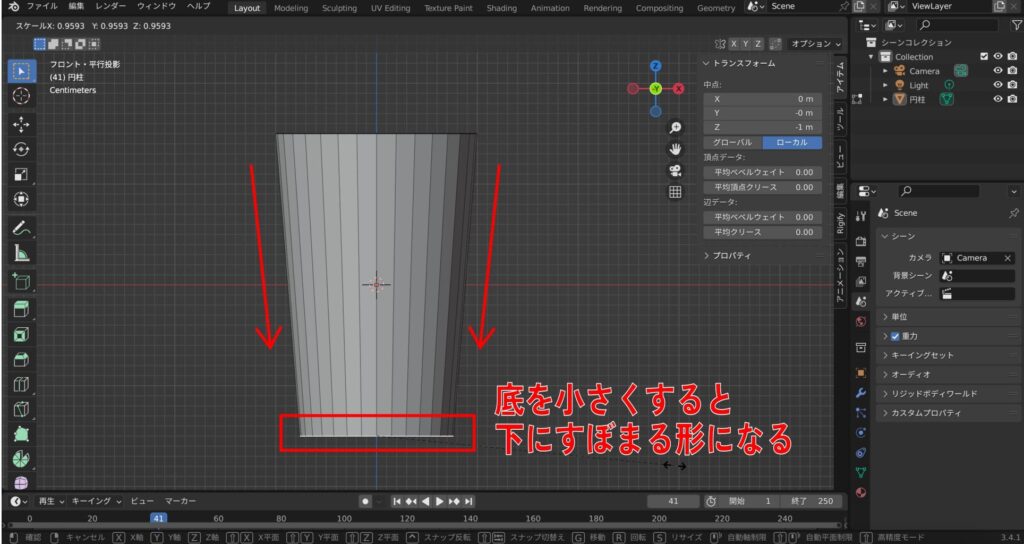Click the X 中点 value field
Screen dimensions: 1024x544
762,99
